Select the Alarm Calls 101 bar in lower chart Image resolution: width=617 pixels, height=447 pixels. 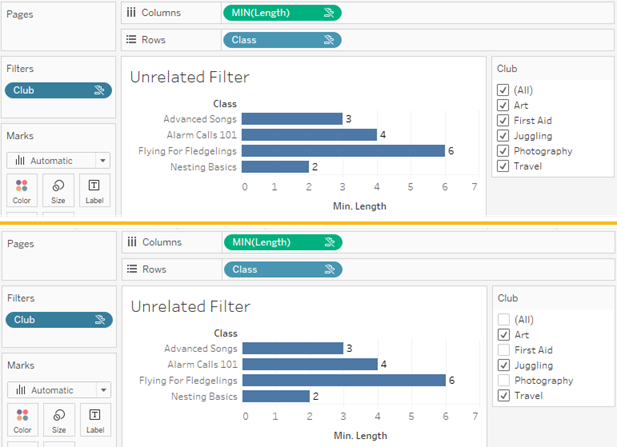coord(310,364)
